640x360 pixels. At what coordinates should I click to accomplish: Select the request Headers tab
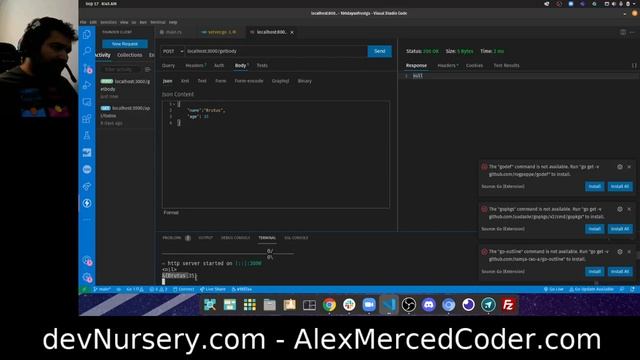tap(195, 65)
